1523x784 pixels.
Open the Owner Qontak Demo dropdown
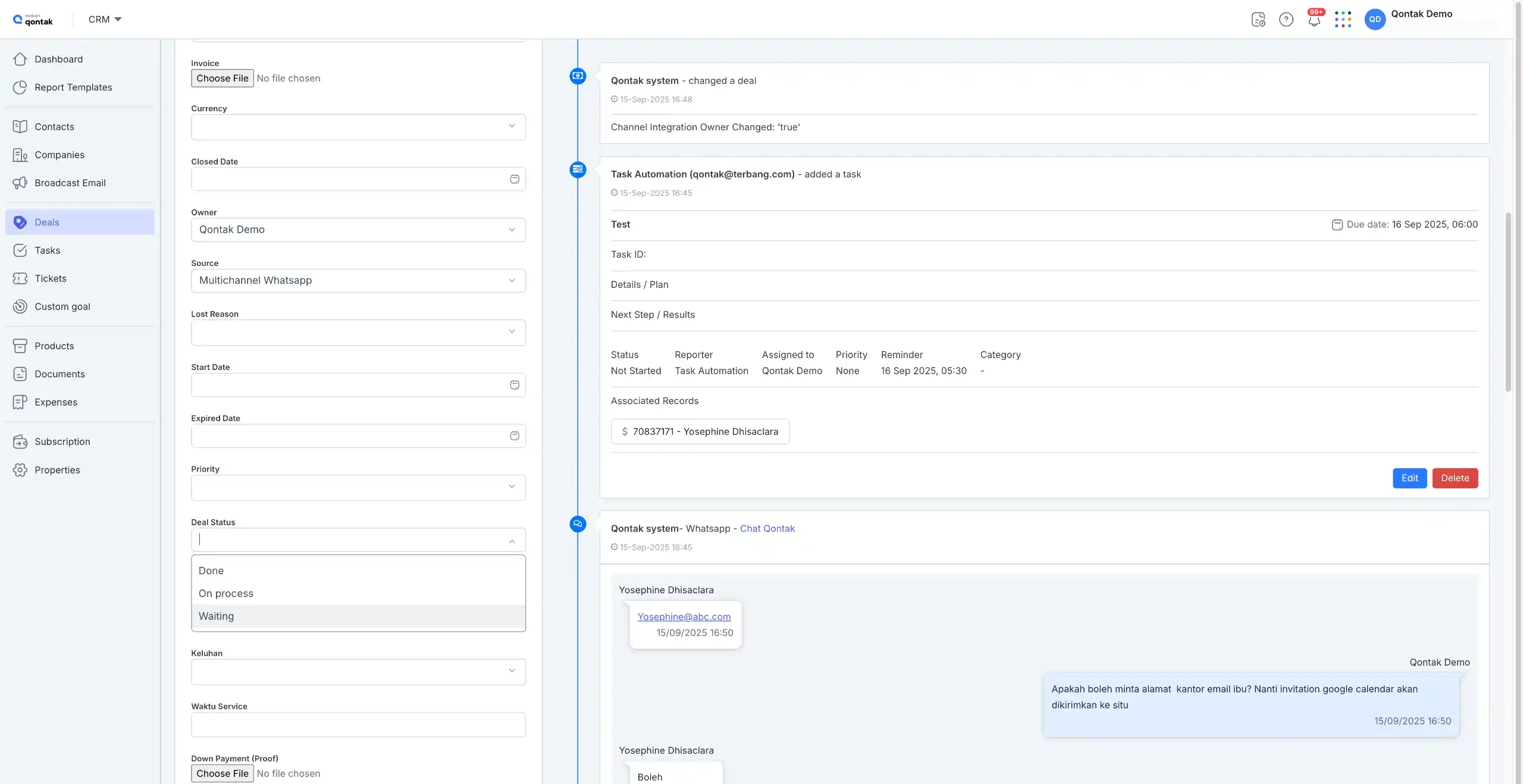[358, 230]
